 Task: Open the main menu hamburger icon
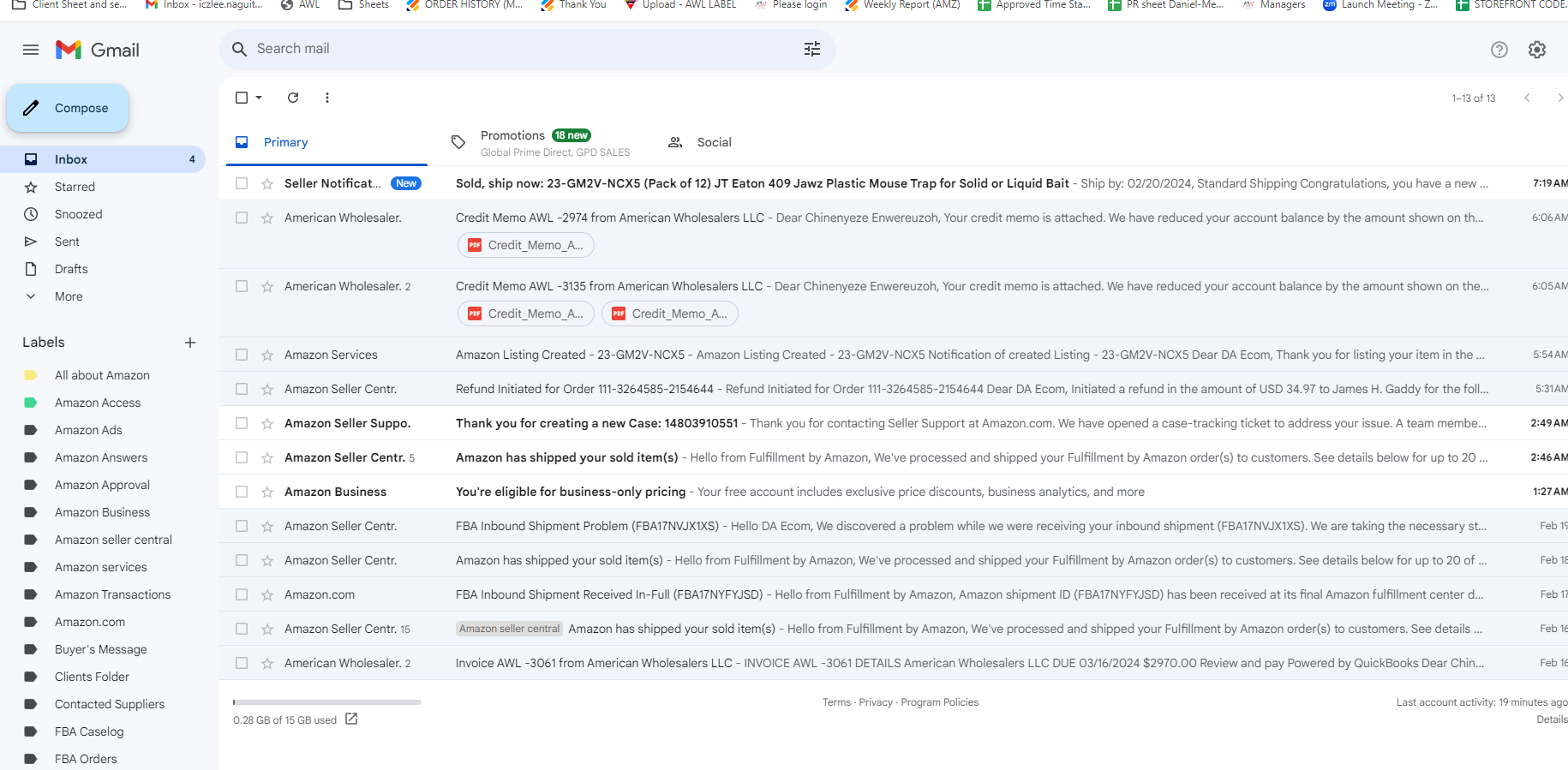[31, 50]
